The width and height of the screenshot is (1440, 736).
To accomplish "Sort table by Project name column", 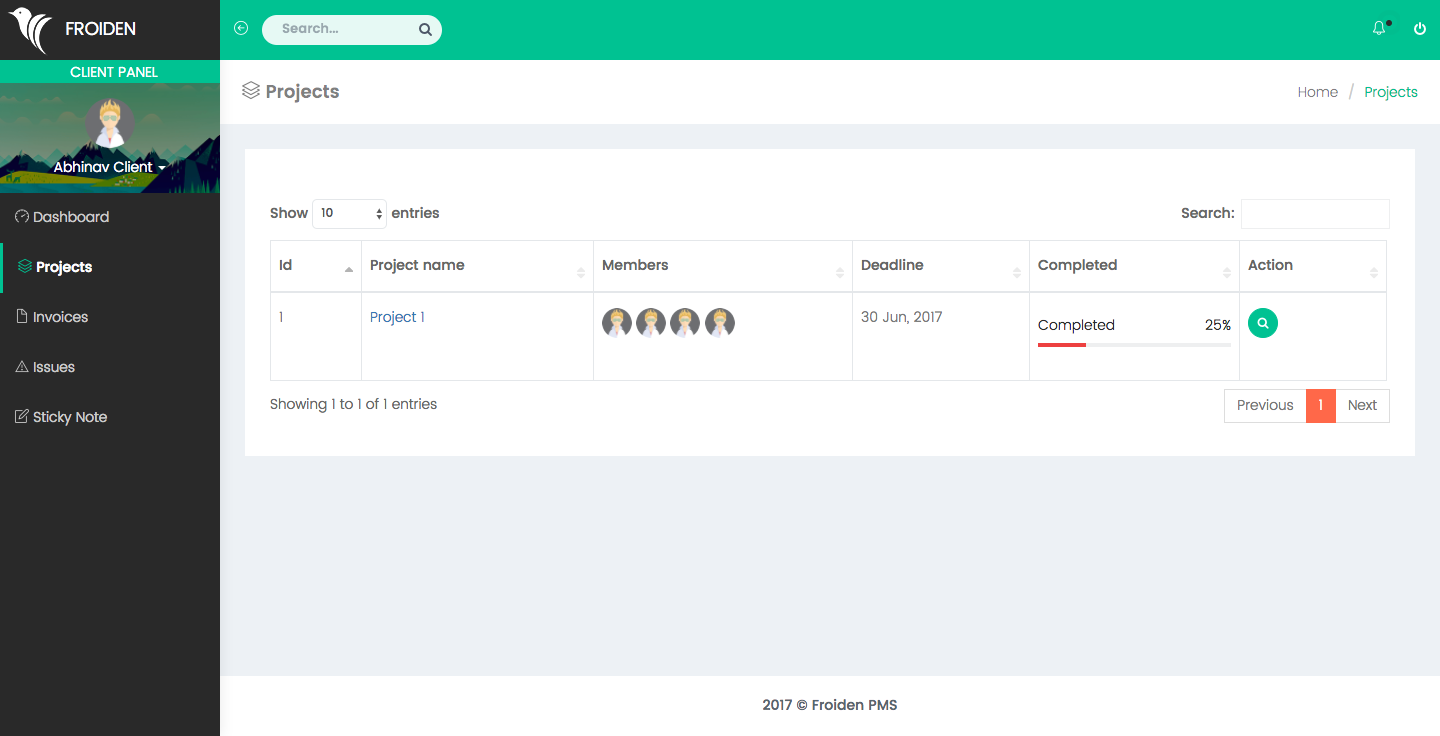I will click(x=476, y=266).
